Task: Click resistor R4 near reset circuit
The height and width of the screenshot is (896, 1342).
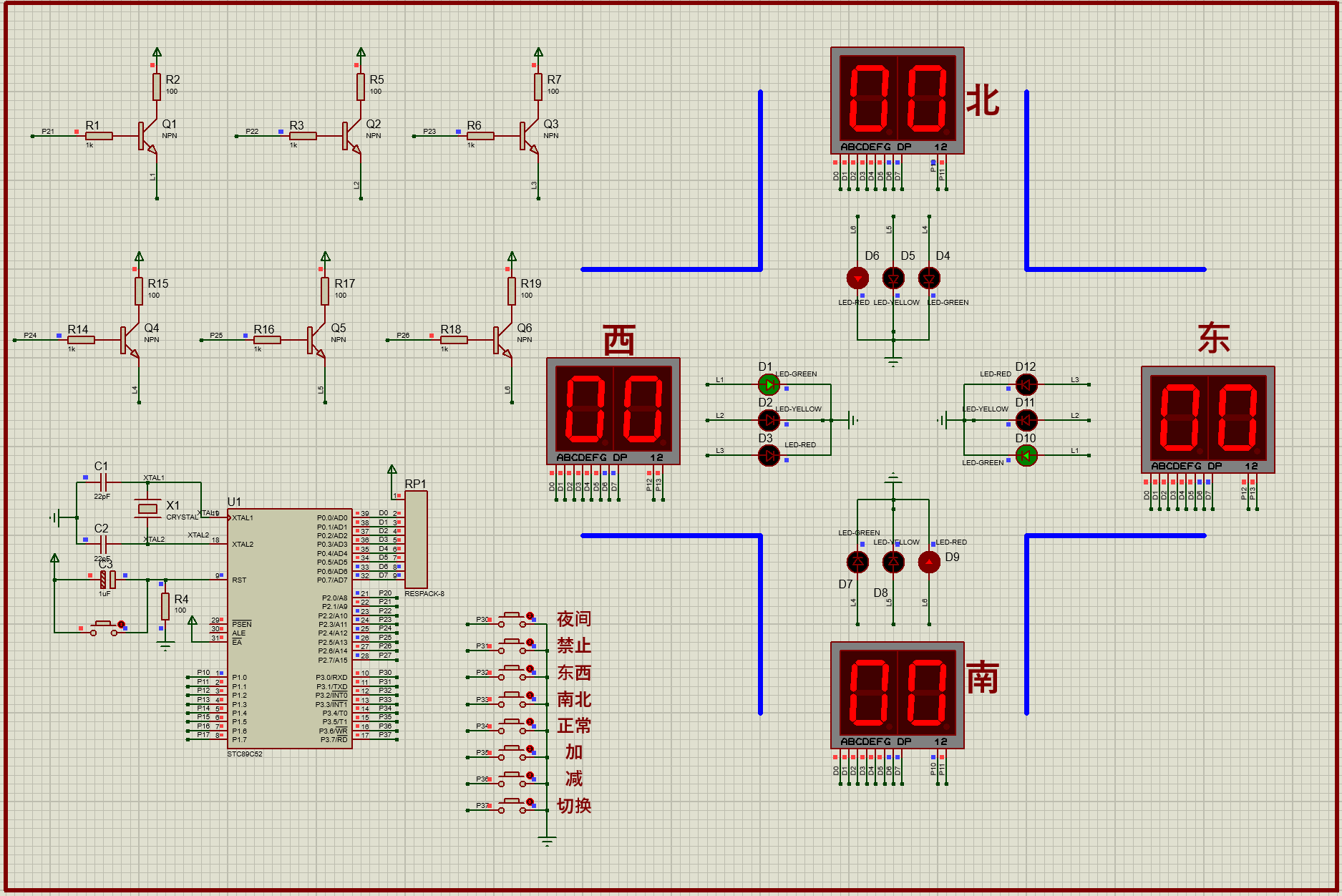Action: 165,605
